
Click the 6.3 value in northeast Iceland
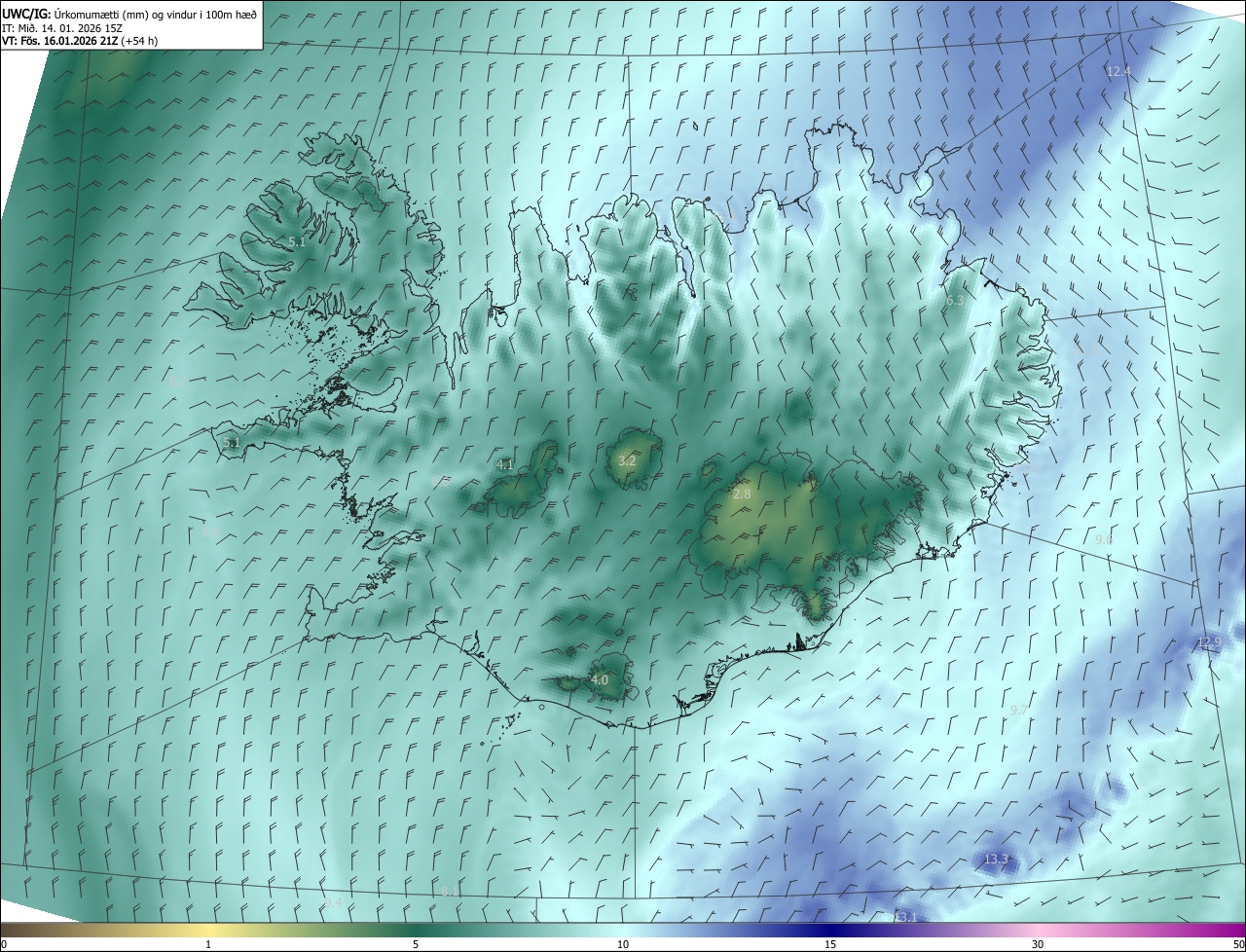click(955, 301)
